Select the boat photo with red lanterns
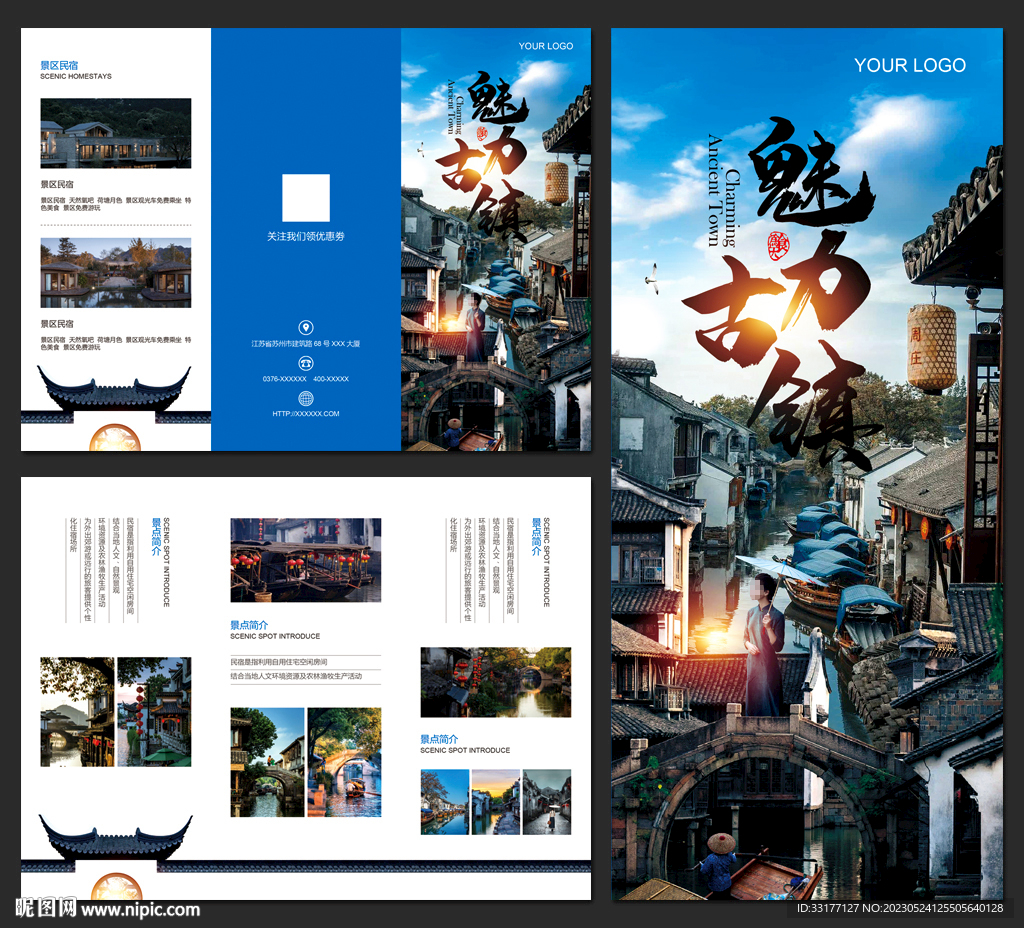 point(305,559)
